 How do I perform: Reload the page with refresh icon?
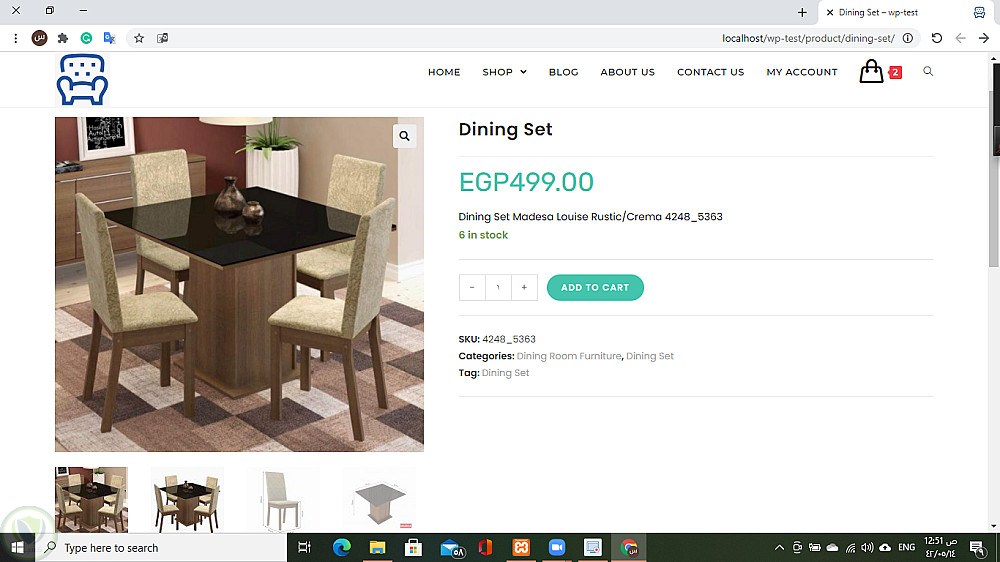coord(936,38)
